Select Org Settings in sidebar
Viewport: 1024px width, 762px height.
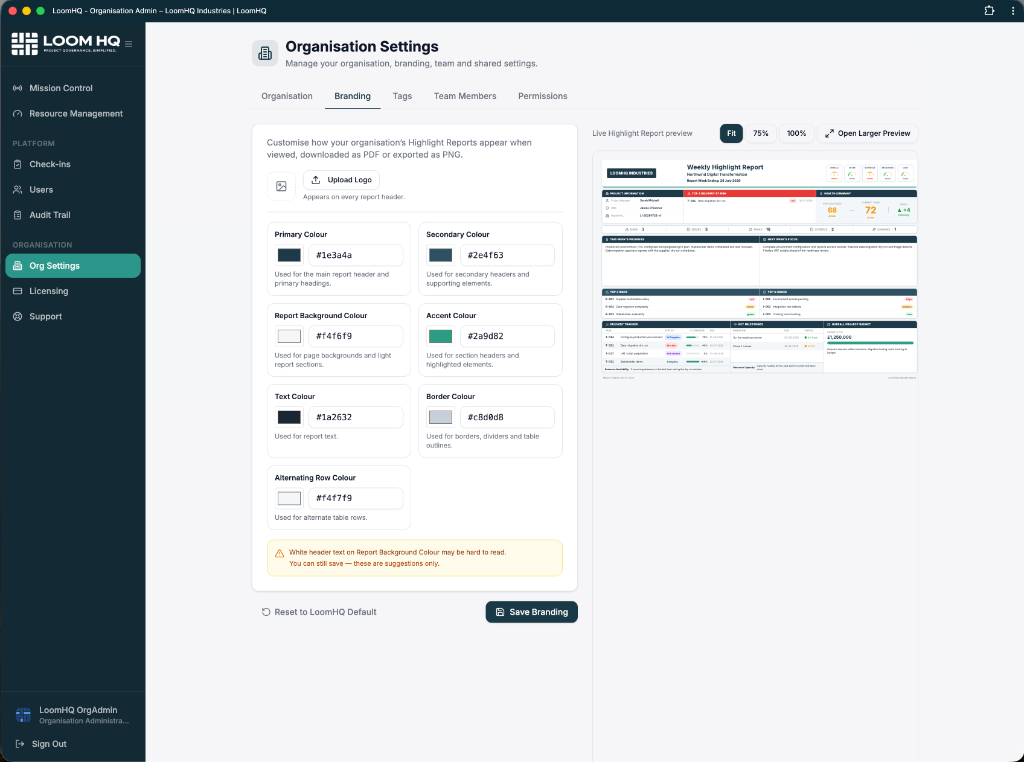pos(72,266)
